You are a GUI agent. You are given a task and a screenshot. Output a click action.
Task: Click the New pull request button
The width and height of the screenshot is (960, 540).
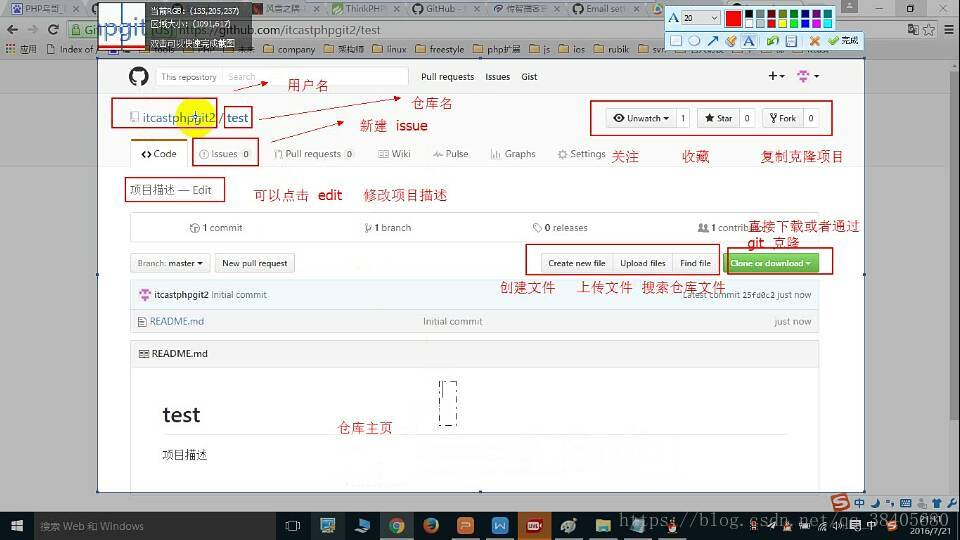(x=255, y=263)
